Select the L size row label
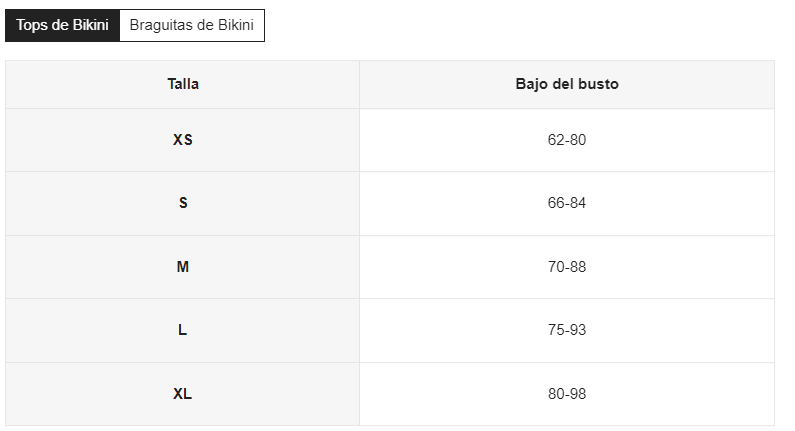795x431 pixels. click(183, 331)
